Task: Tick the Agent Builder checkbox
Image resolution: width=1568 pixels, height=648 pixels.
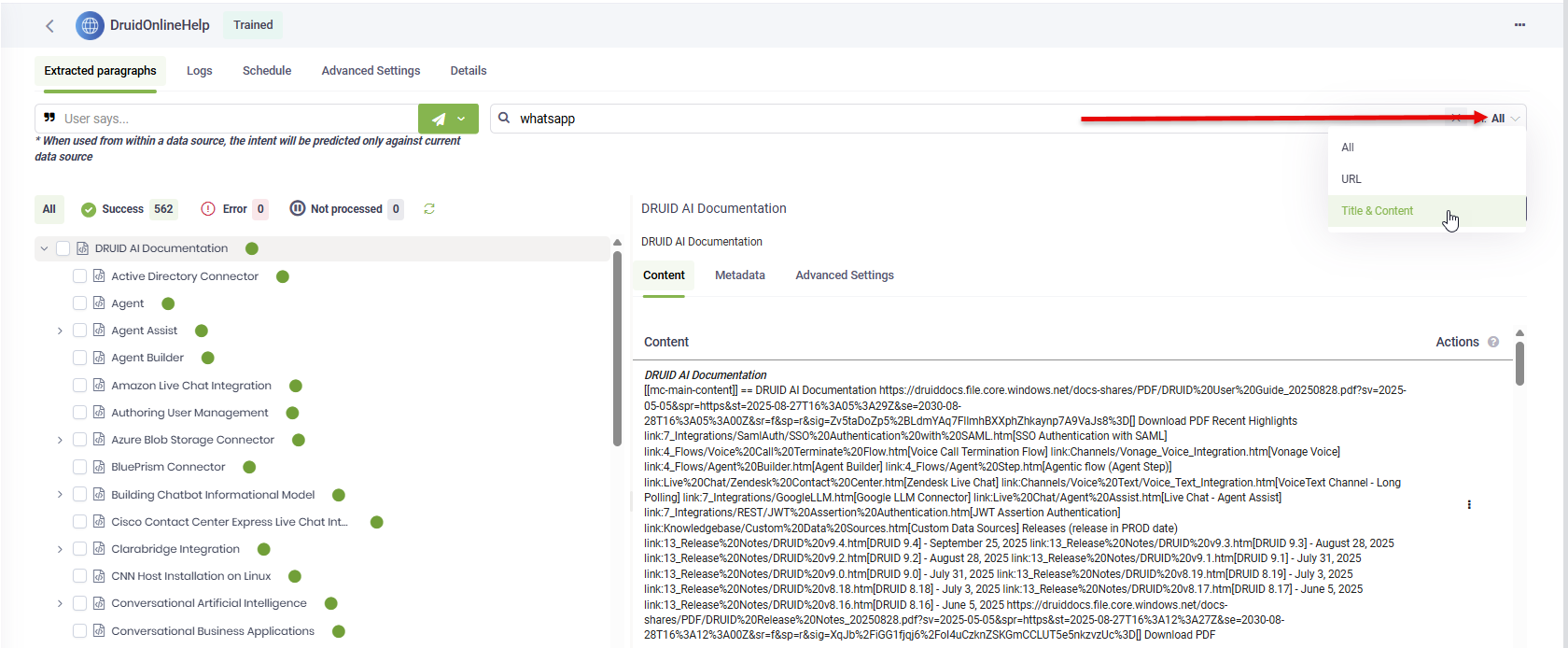Action: pos(79,358)
